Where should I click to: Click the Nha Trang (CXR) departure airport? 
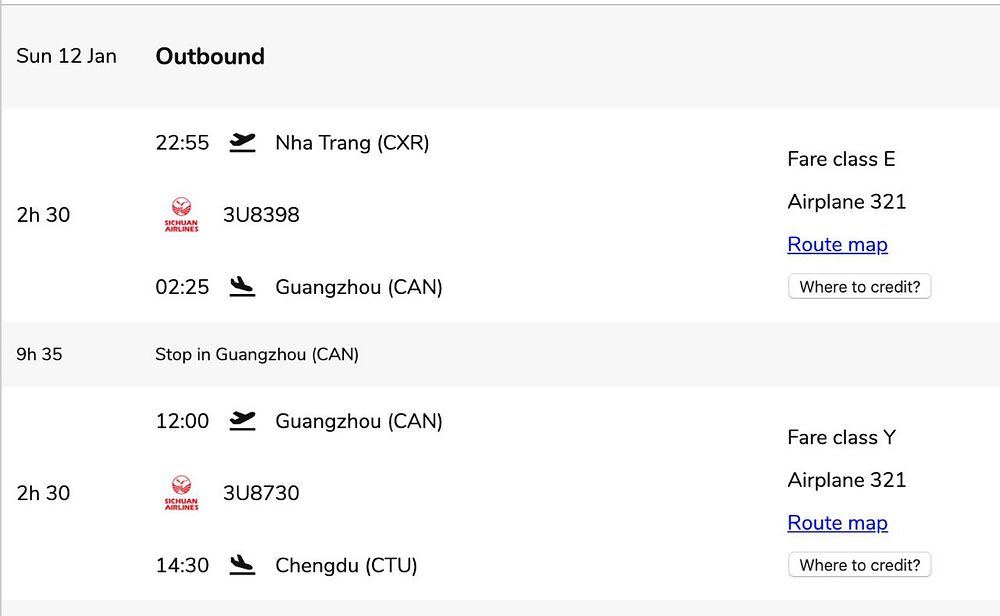point(352,143)
